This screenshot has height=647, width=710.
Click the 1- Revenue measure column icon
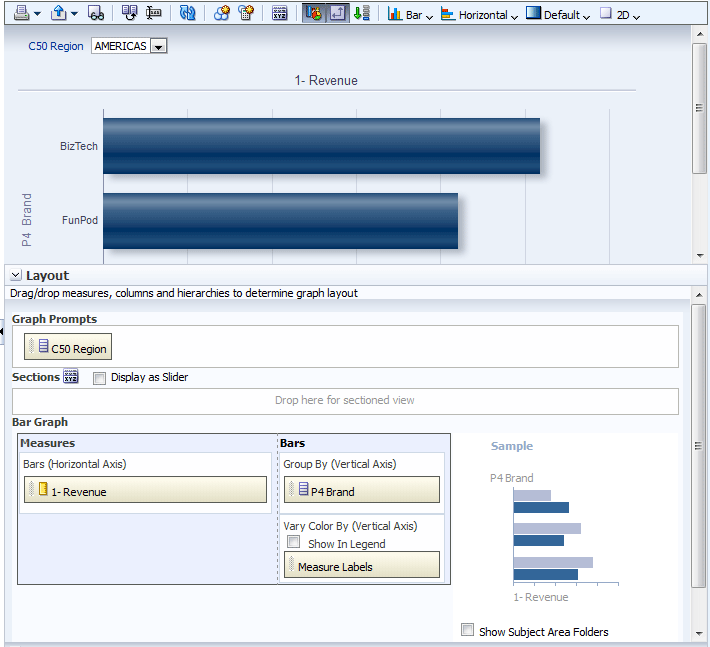[43, 491]
